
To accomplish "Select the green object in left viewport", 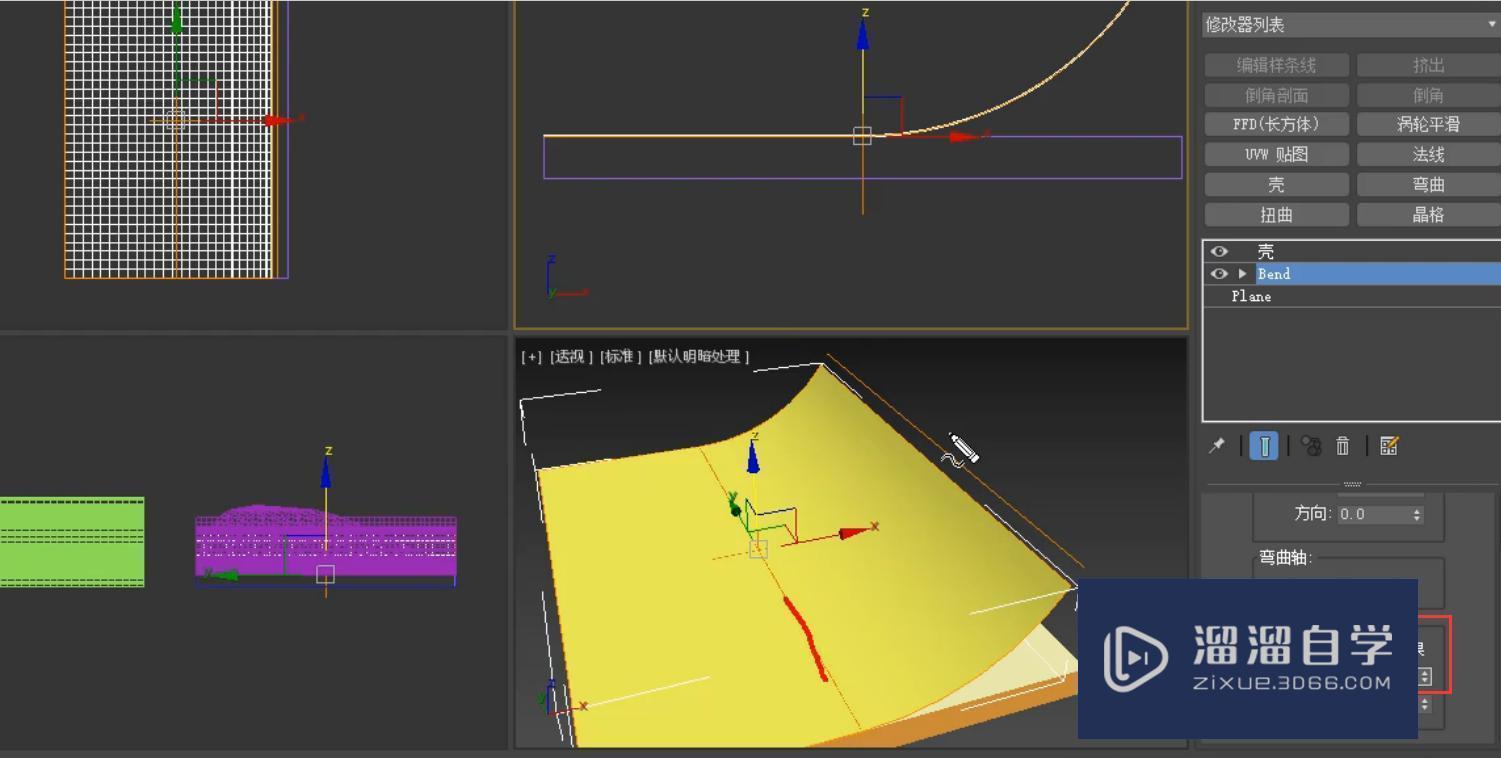I will pyautogui.click(x=72, y=541).
